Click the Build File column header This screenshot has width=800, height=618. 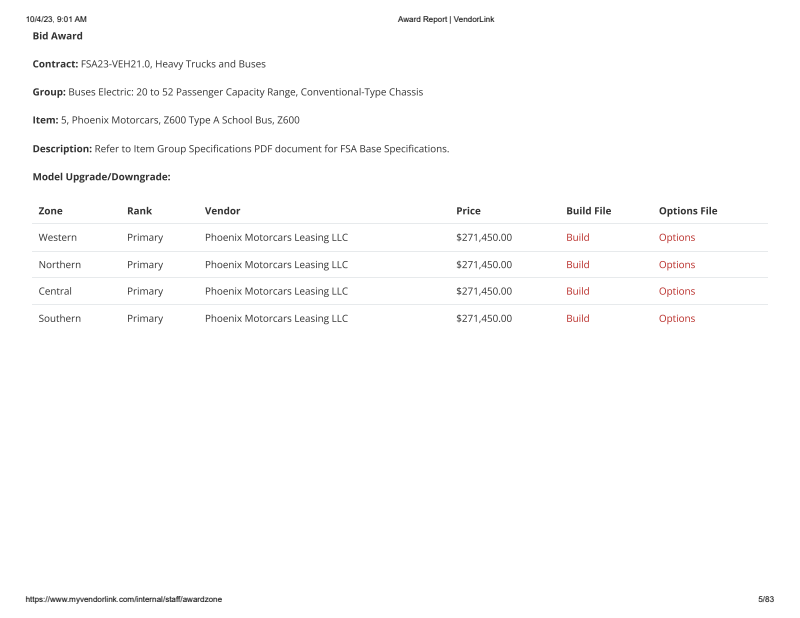tap(588, 211)
